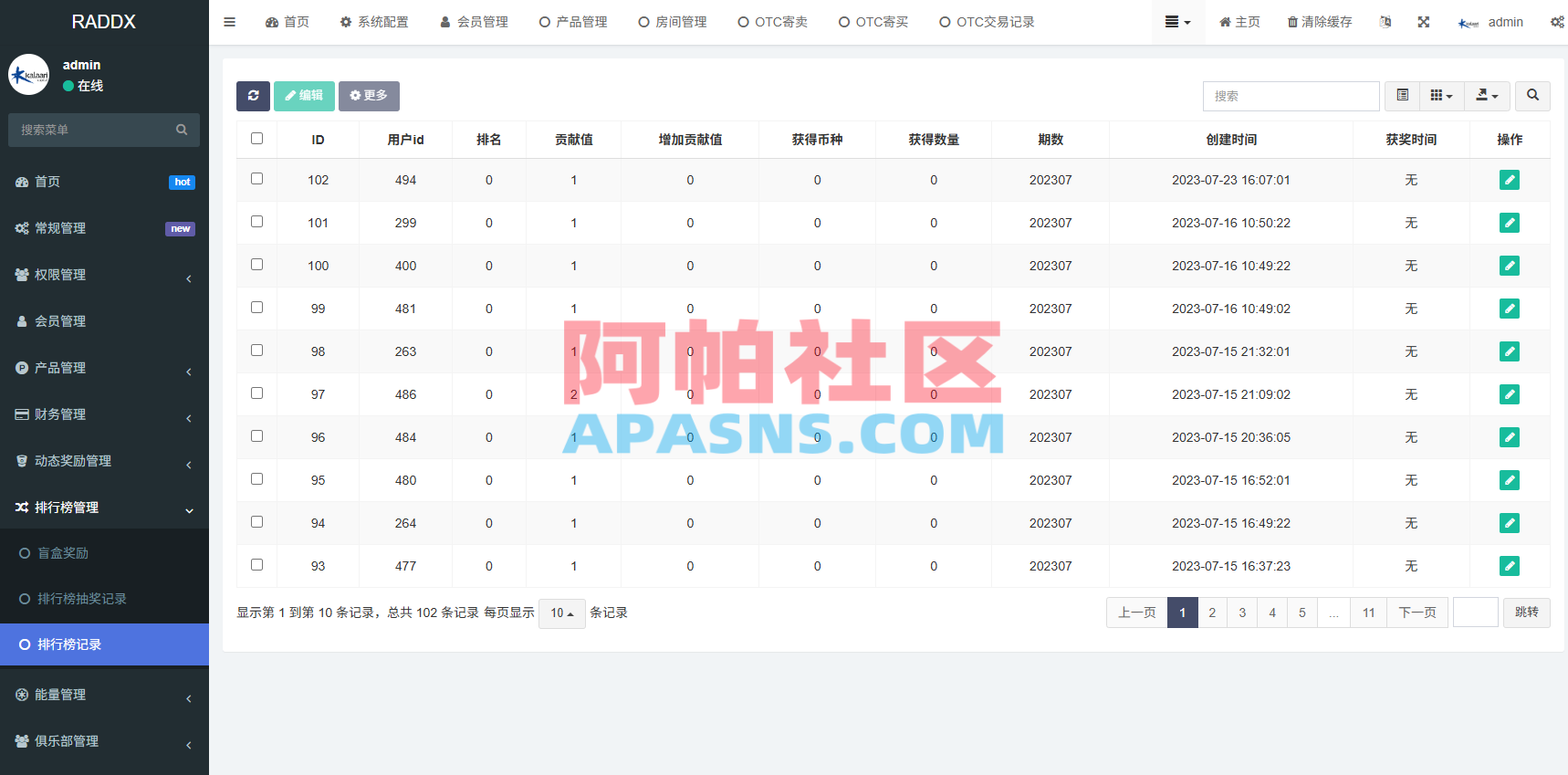Toggle the select-all checkbox in table header

coord(256,139)
